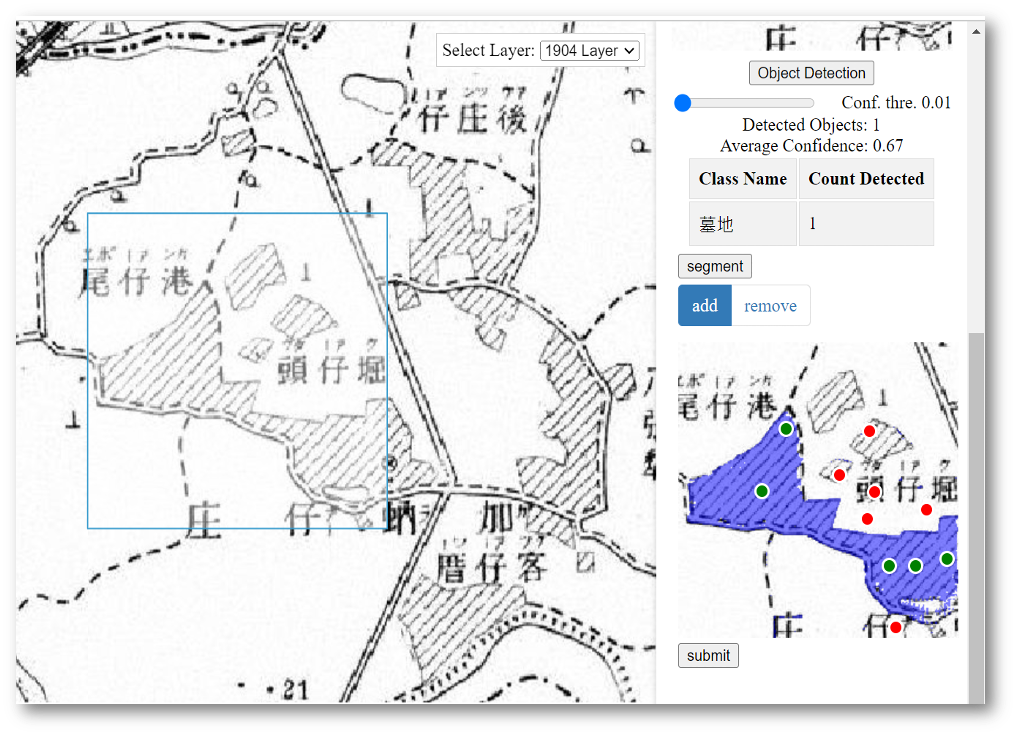1016x735 pixels.
Task: Click the leftmost green point in blue mask
Action: click(762, 491)
